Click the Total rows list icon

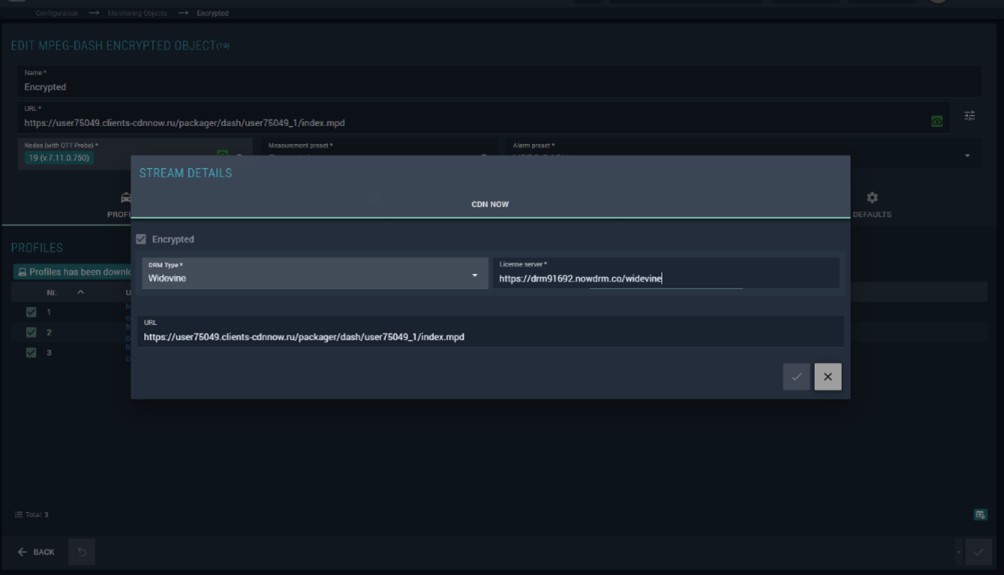pyautogui.click(x=19, y=514)
